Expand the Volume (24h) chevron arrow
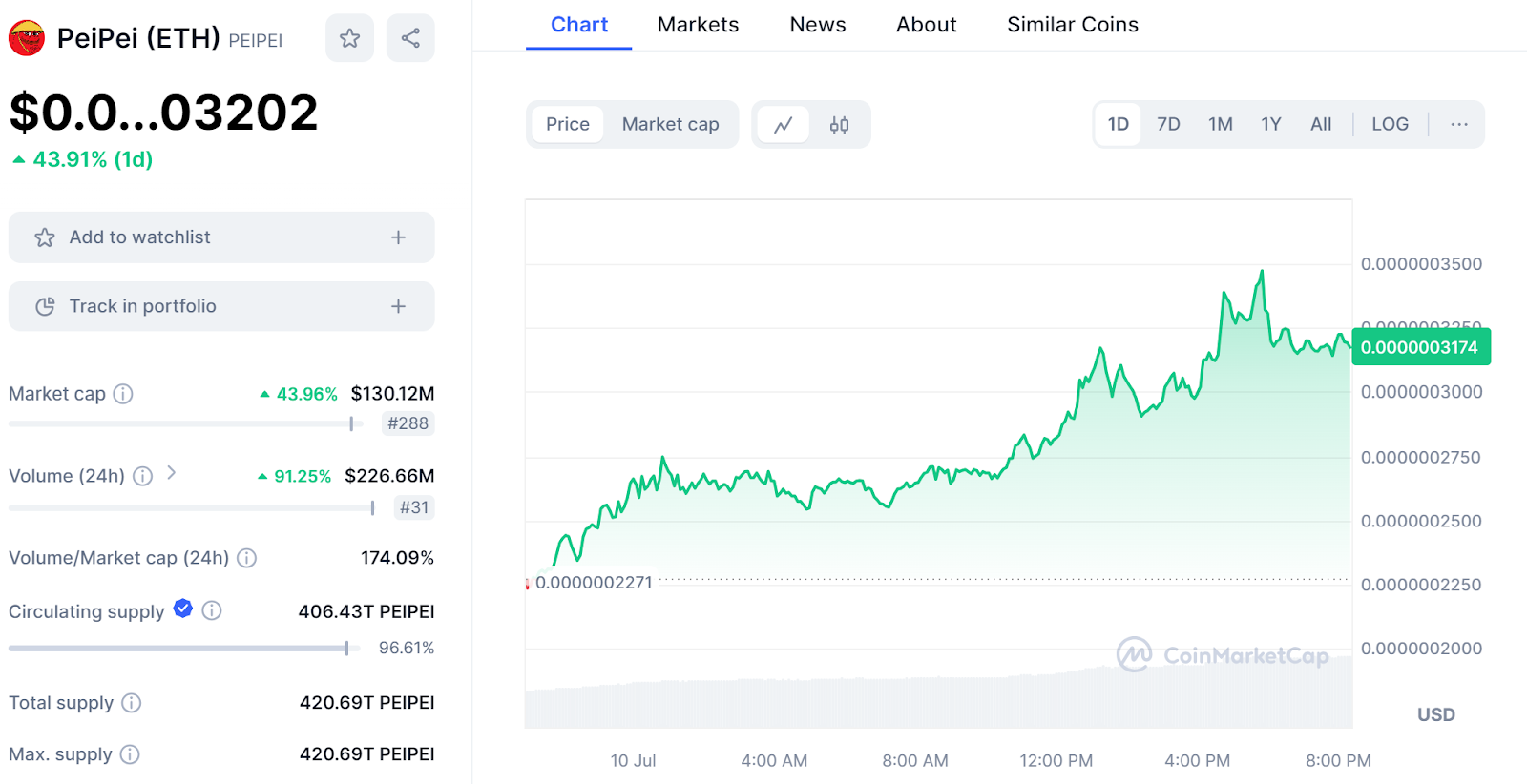The width and height of the screenshot is (1527, 784). [172, 472]
